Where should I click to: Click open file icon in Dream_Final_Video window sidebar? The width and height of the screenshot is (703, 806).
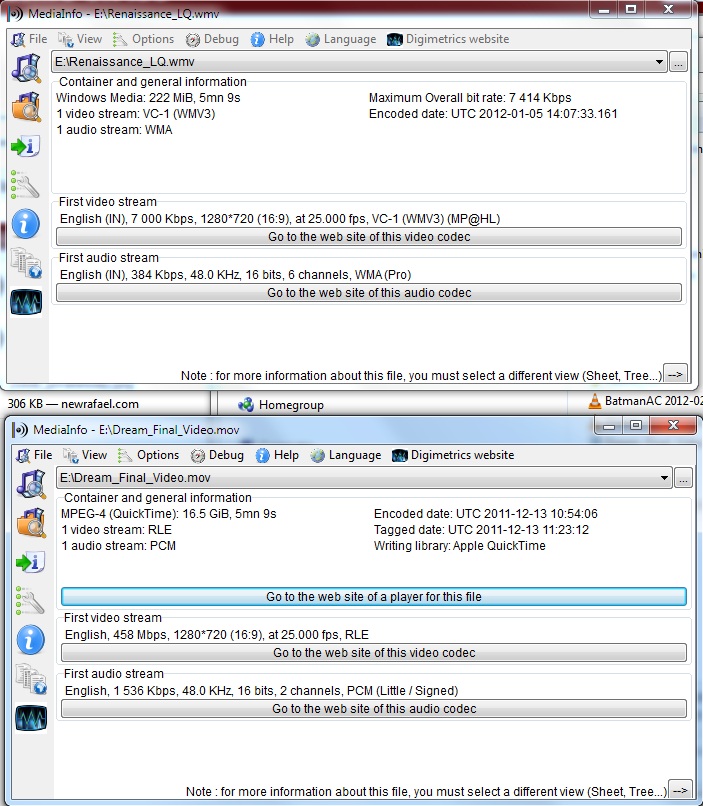[x=31, y=484]
